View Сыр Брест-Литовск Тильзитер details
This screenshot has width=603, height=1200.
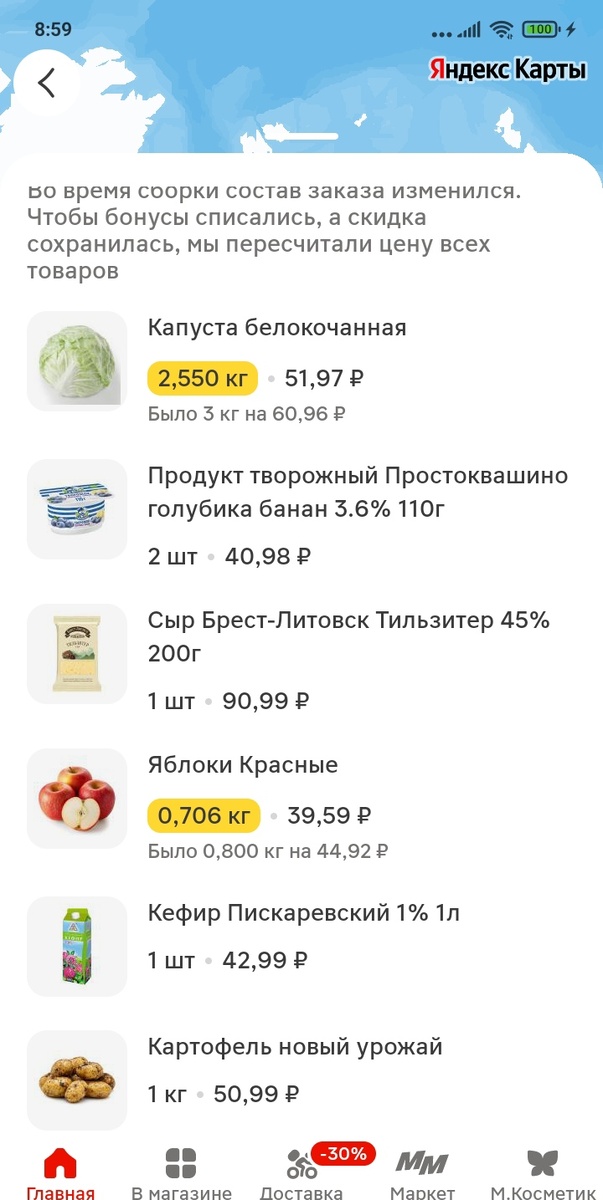(x=300, y=637)
